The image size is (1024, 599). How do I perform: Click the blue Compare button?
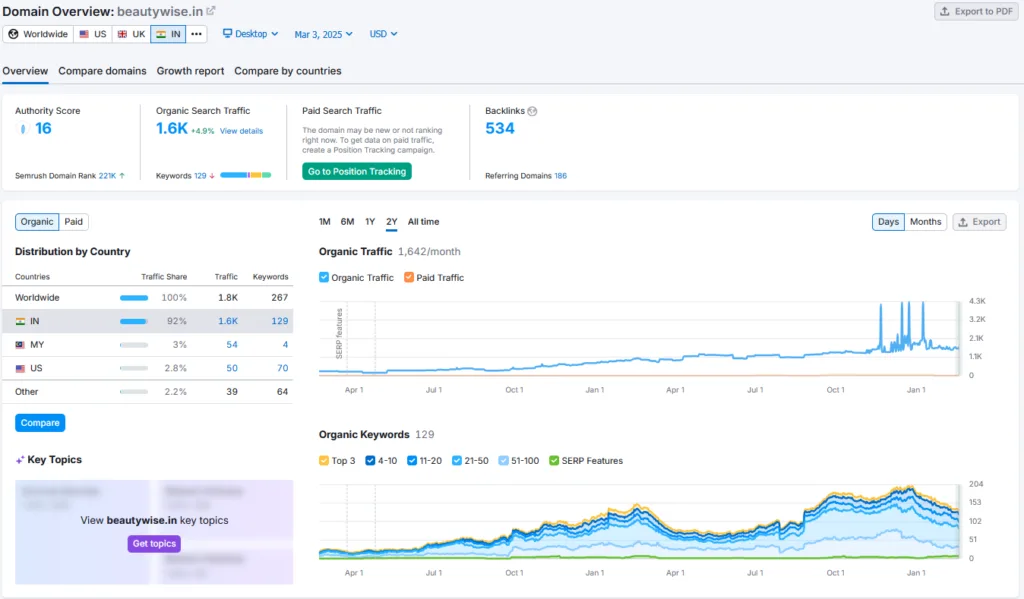tap(40, 423)
